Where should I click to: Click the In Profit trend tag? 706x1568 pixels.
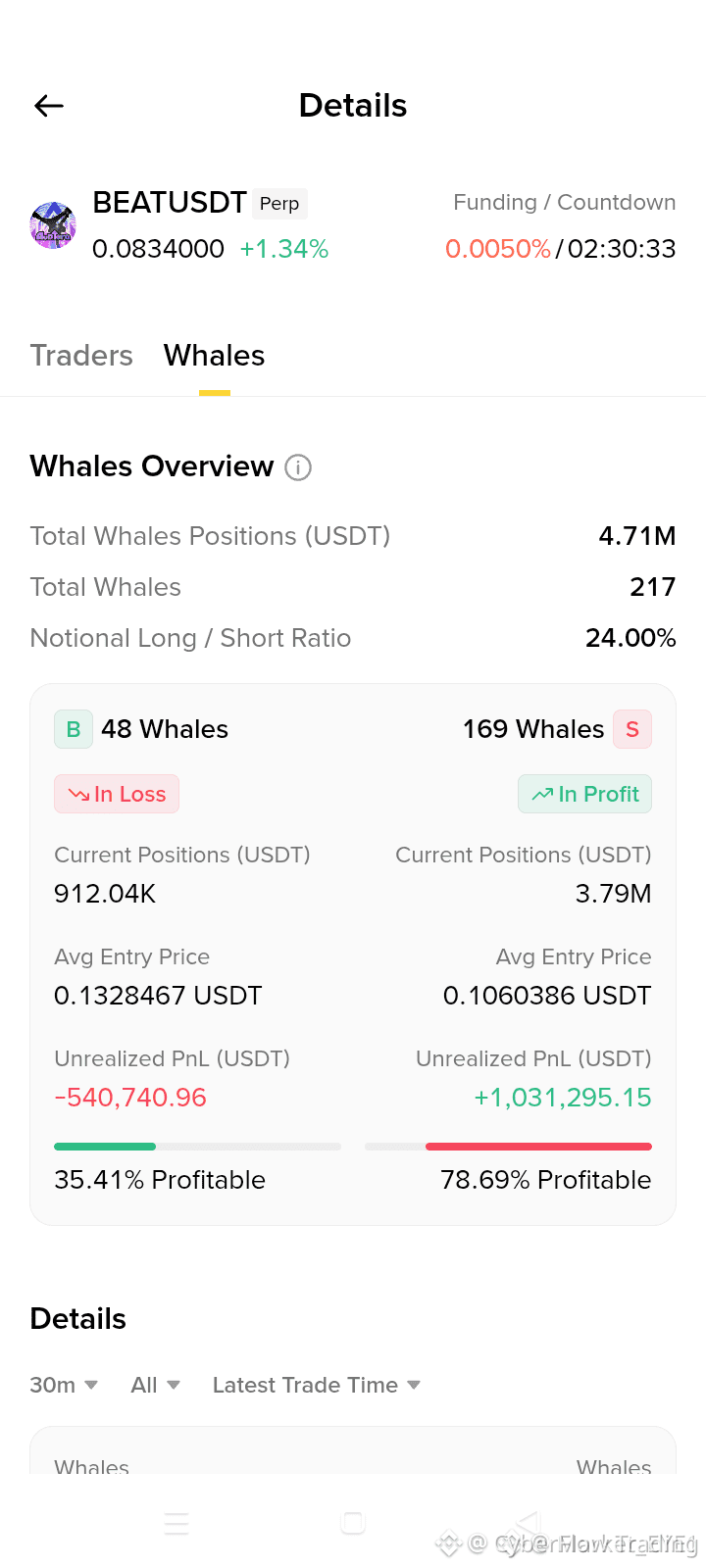tap(584, 794)
